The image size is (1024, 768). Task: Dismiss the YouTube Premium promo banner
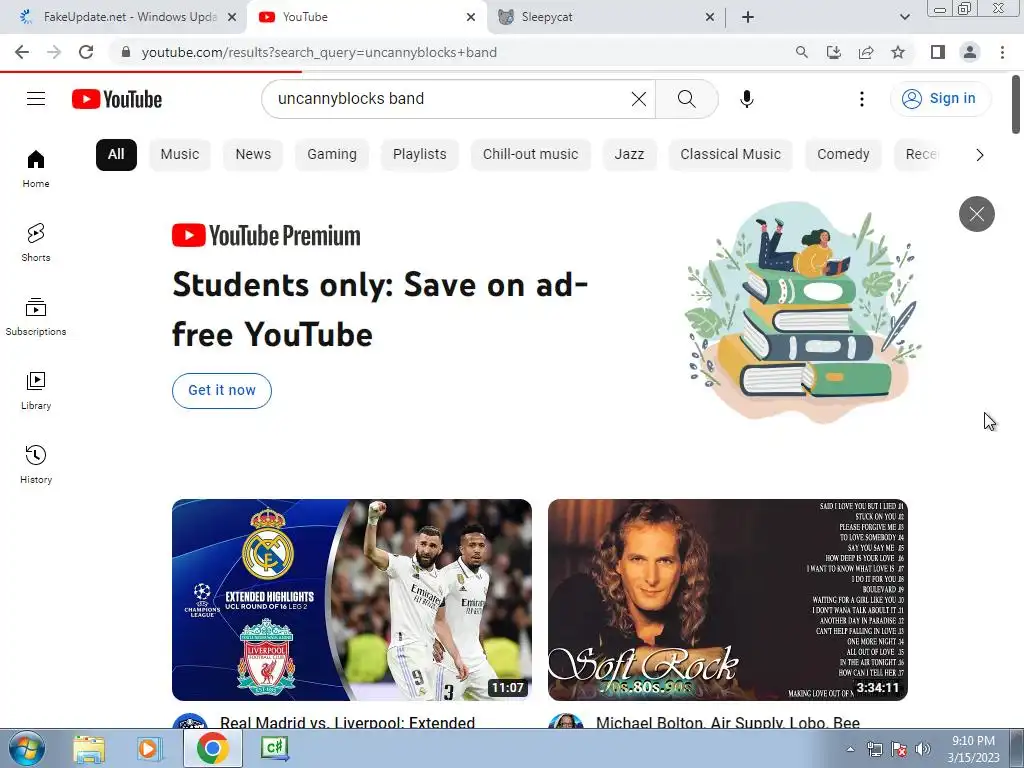pyautogui.click(x=976, y=214)
